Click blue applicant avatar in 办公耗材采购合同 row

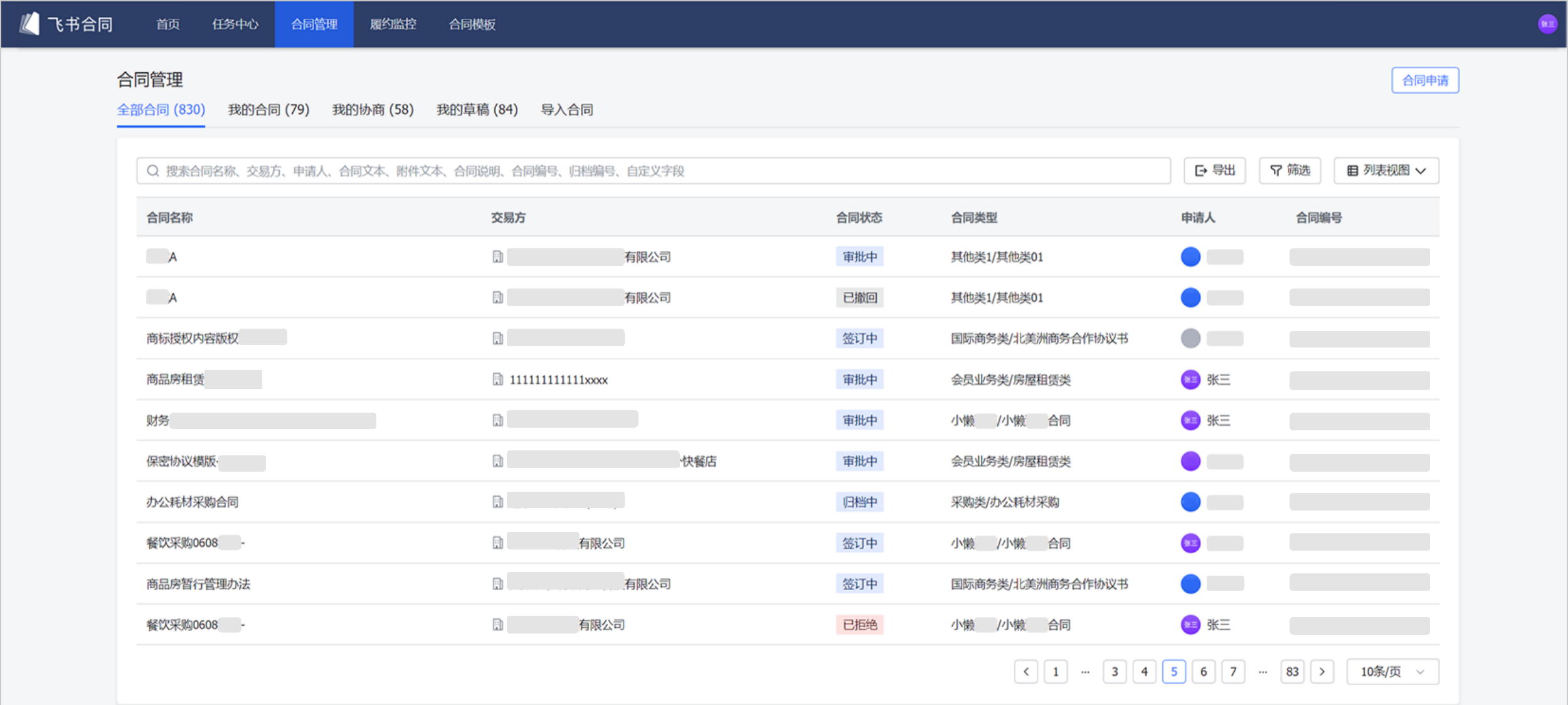coord(1190,502)
